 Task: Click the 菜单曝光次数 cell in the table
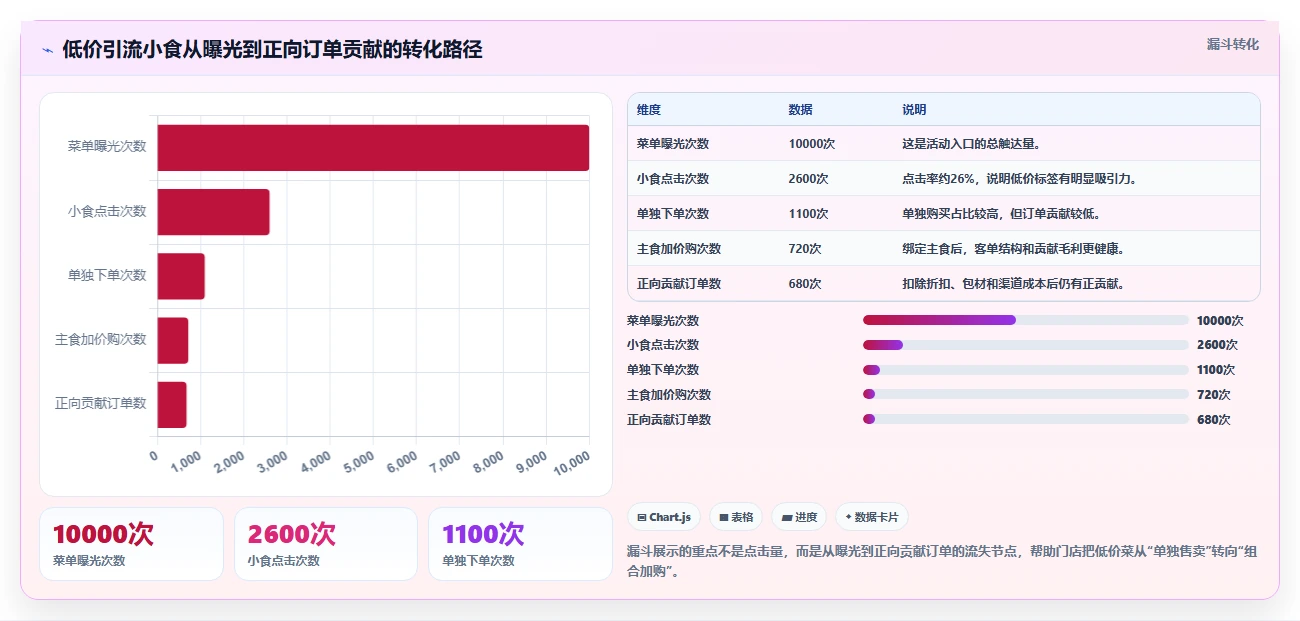coord(673,144)
